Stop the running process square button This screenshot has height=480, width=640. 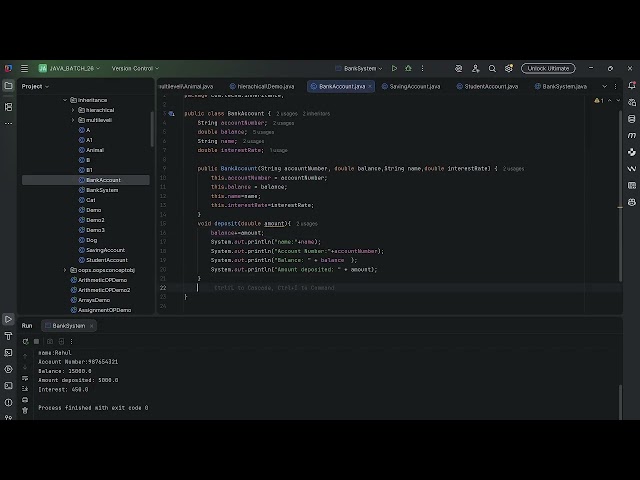pos(36,341)
